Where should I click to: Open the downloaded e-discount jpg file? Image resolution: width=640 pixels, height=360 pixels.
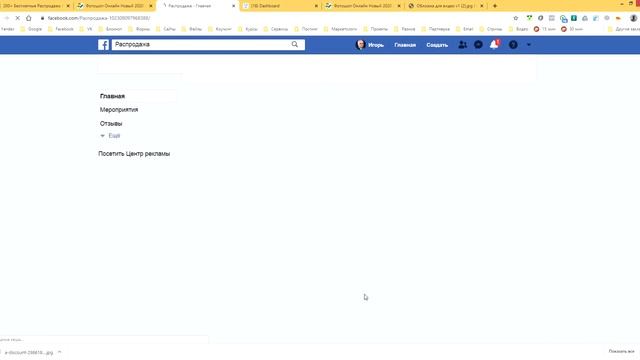click(29, 352)
